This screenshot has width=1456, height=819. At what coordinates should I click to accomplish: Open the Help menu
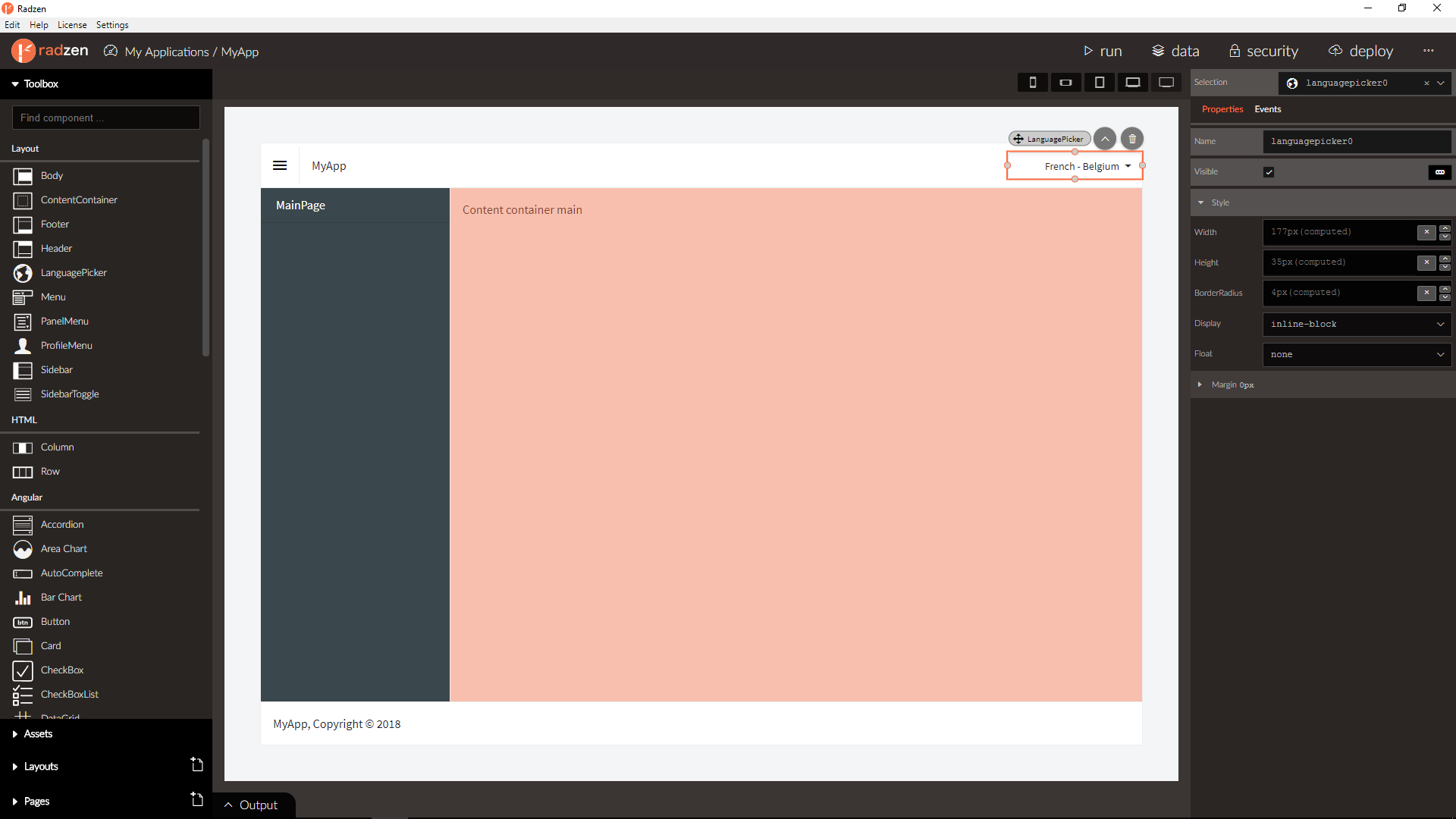39,25
